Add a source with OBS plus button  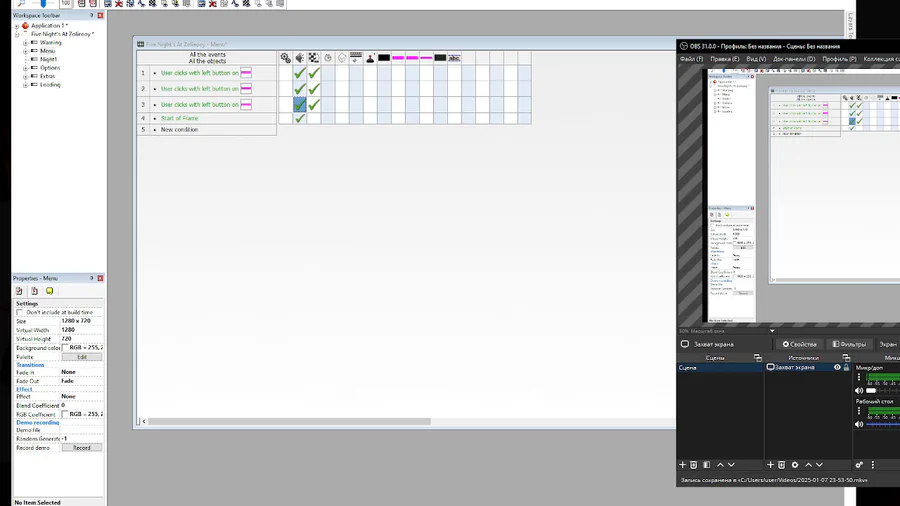(770, 465)
